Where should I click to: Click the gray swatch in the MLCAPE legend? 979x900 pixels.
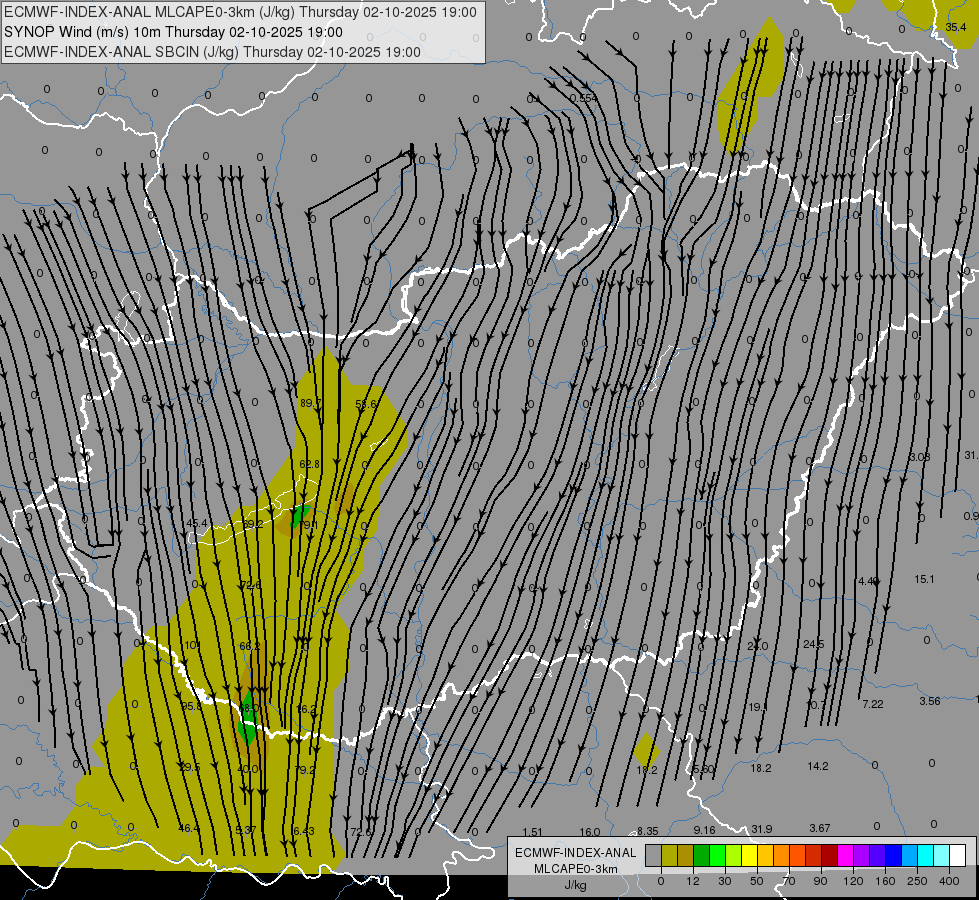point(653,855)
